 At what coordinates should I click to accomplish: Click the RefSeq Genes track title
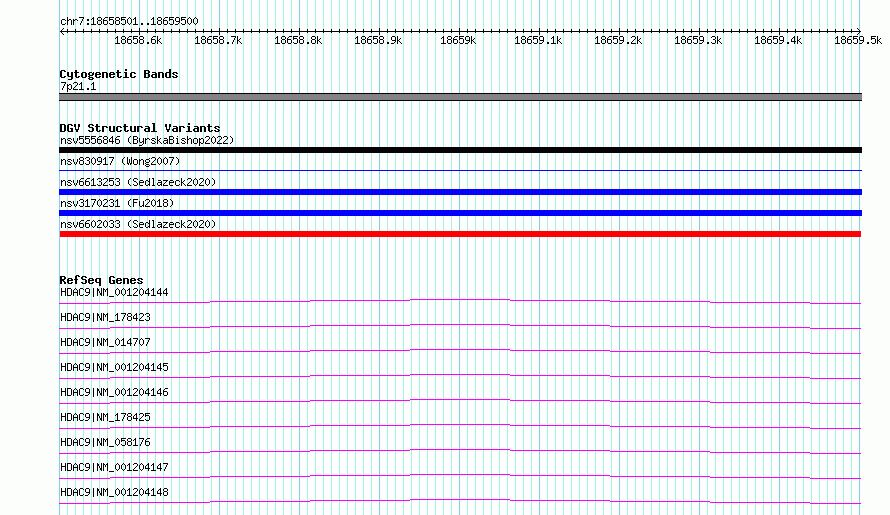click(101, 280)
